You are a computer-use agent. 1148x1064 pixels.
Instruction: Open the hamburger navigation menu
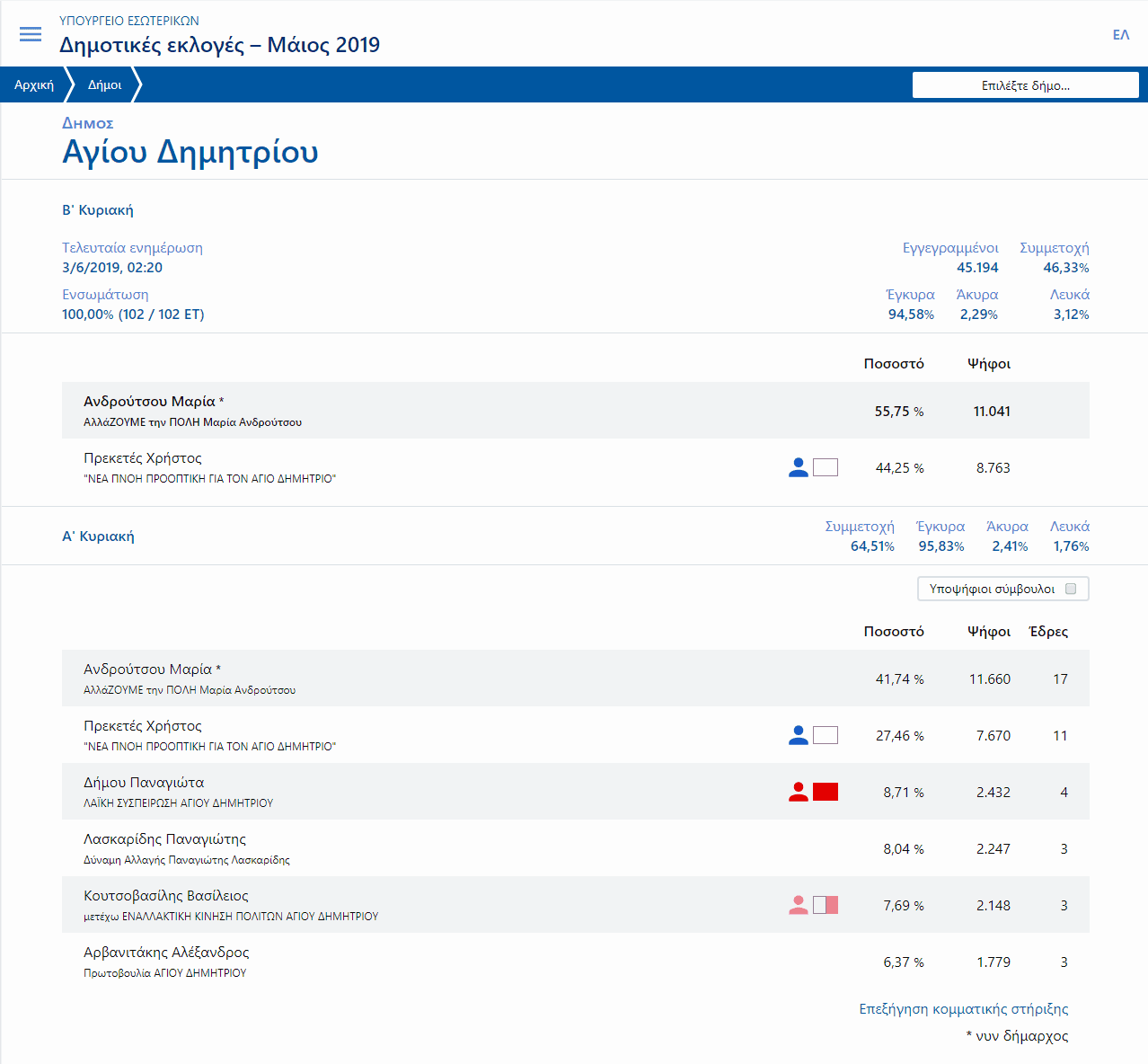coord(31,34)
